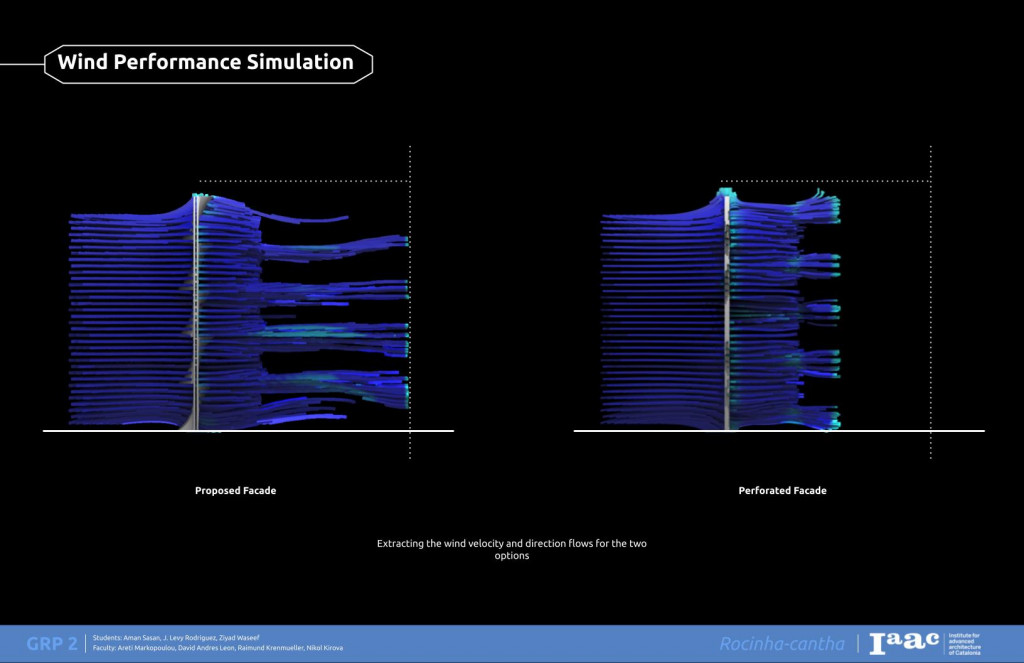Click the GRP 2 label in footer
The height and width of the screenshot is (663, 1024).
click(x=52, y=643)
